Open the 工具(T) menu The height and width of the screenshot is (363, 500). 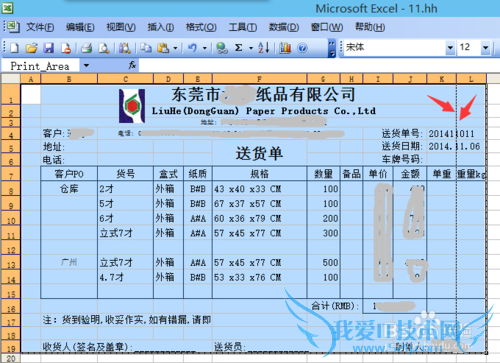(242, 27)
